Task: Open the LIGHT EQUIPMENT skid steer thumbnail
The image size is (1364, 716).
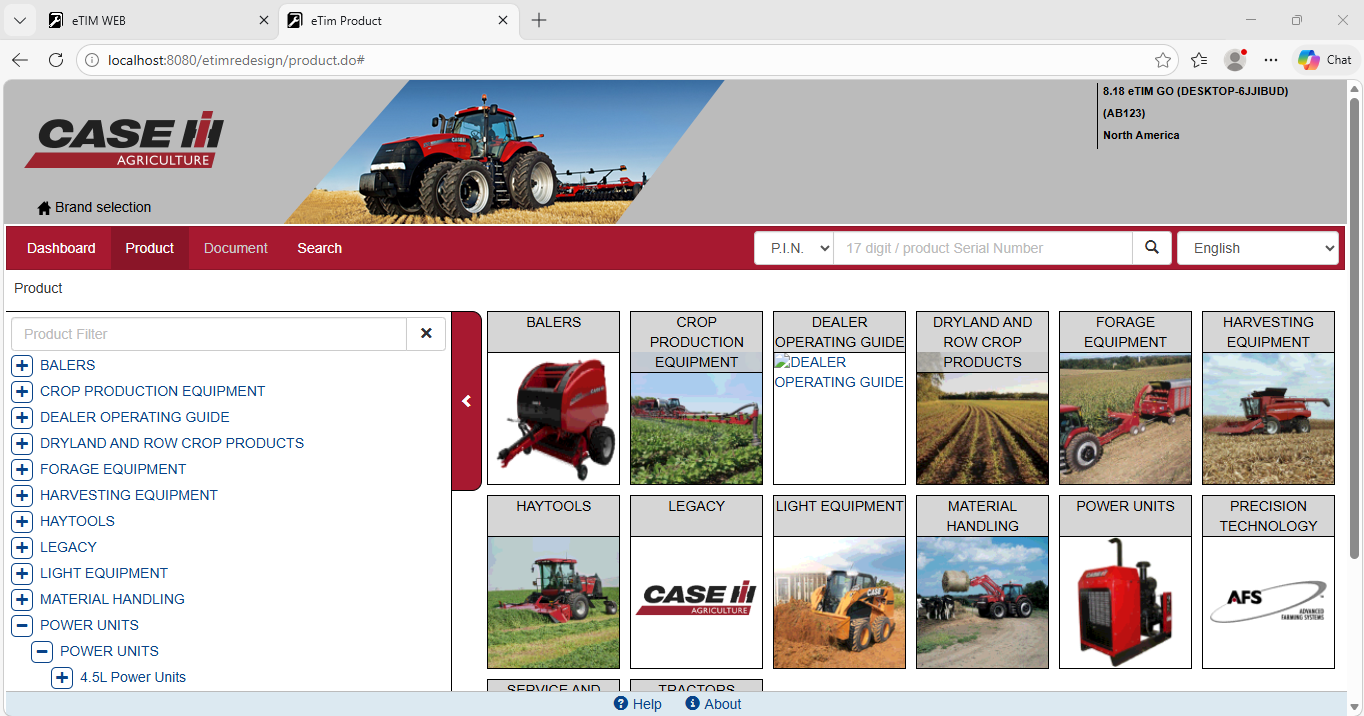Action: [x=839, y=602]
